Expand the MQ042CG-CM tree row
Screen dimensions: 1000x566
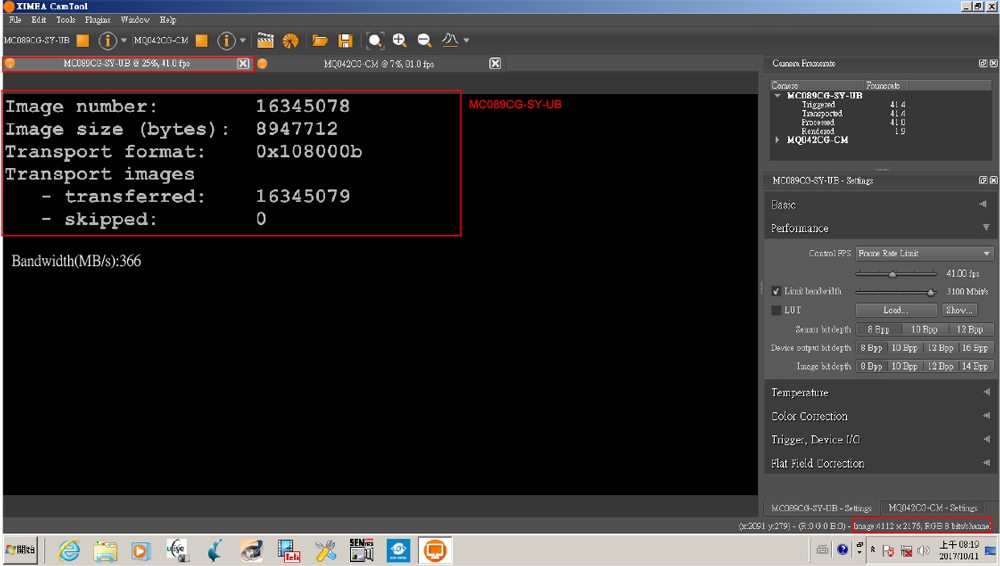778,140
